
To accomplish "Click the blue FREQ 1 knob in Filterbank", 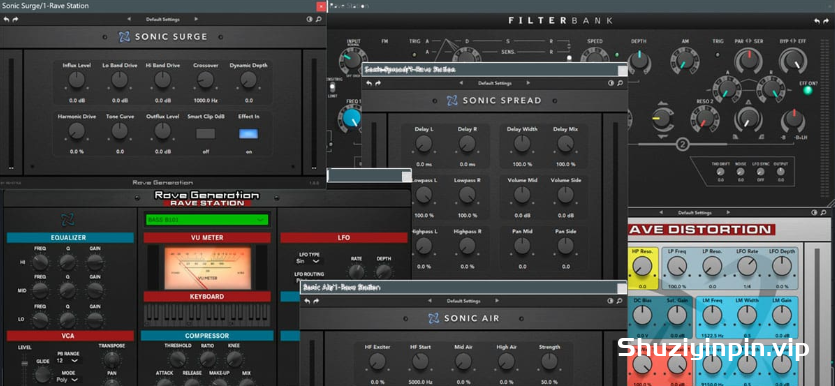I will 352,118.
